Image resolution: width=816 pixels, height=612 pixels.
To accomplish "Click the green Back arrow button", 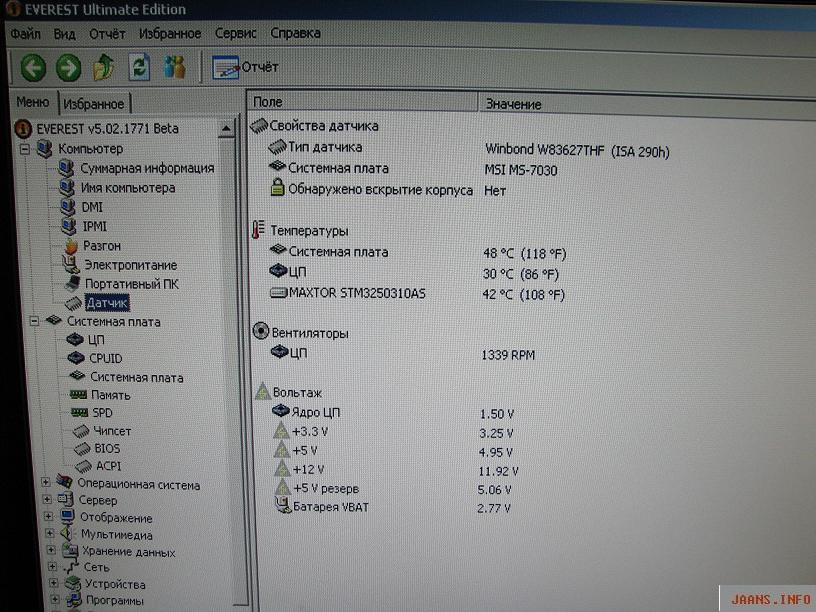I will pyautogui.click(x=33, y=68).
